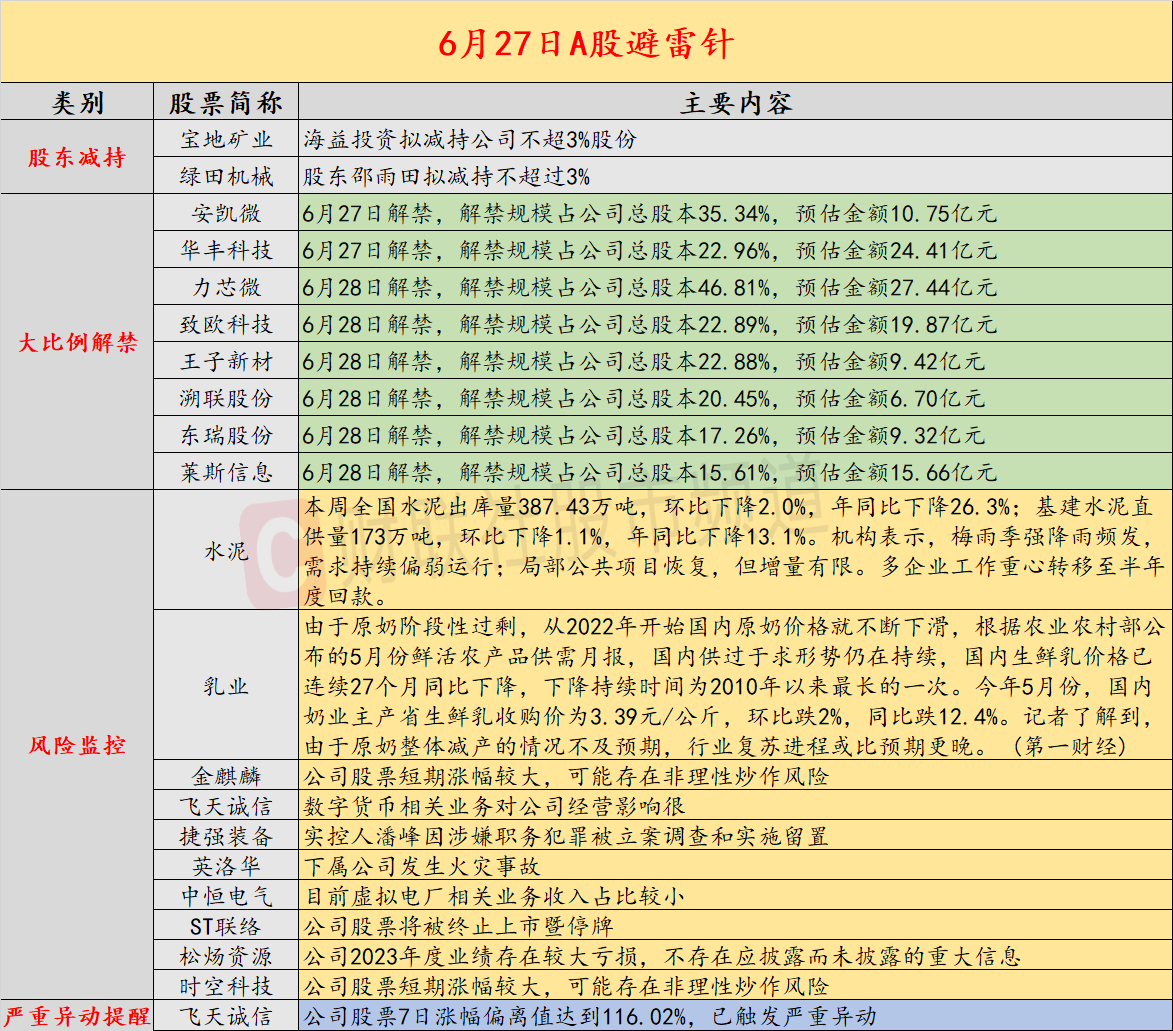Select the 莱斯信息 stock name
This screenshot has height=1031, width=1173.
pos(226,472)
